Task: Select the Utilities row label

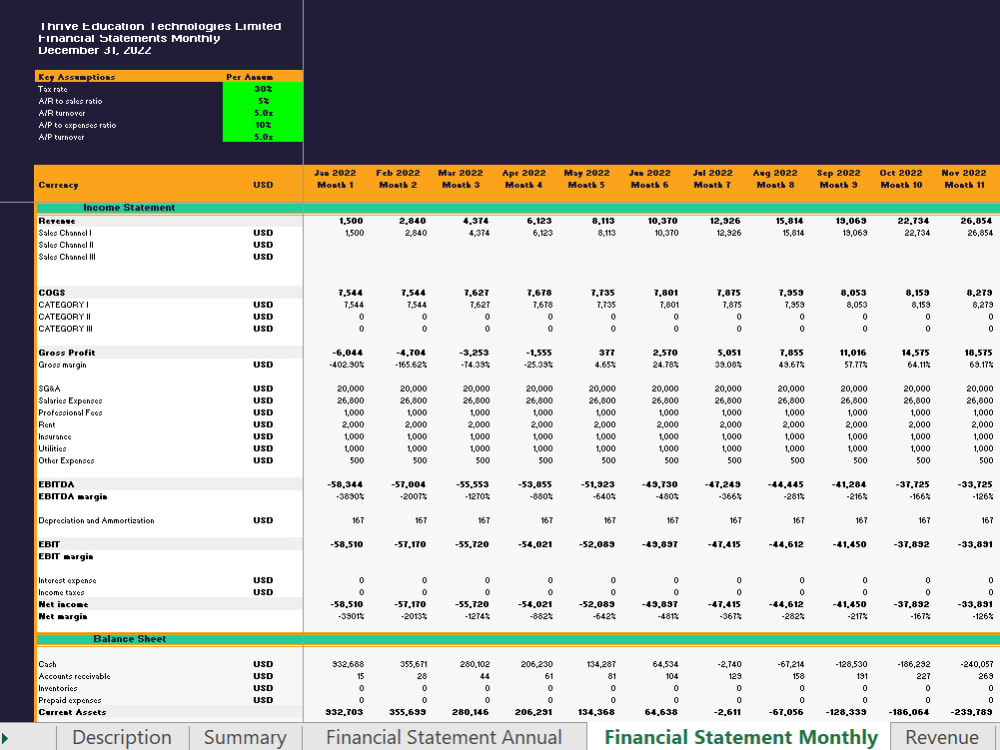Action: pos(52,448)
